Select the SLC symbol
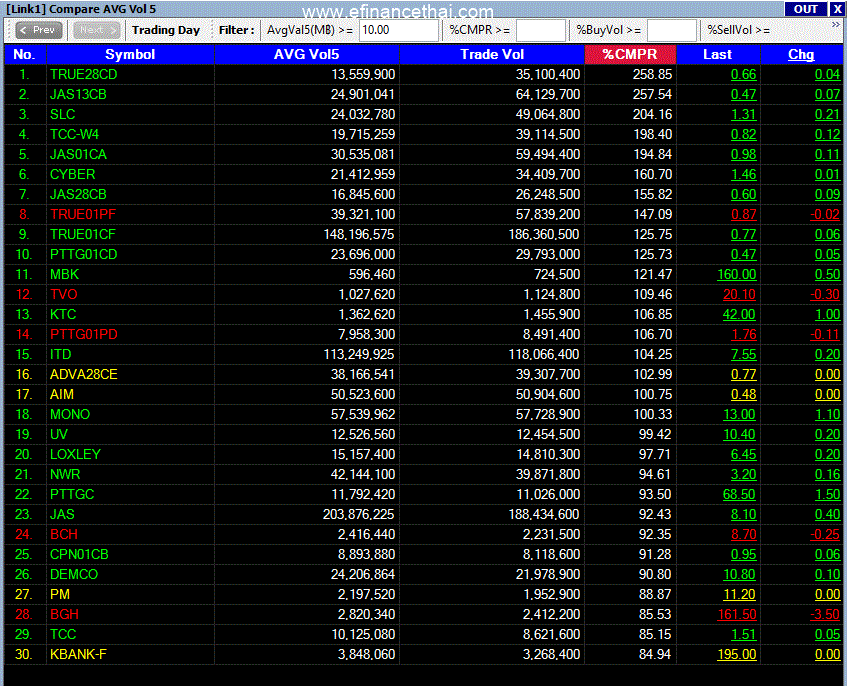 [63, 115]
